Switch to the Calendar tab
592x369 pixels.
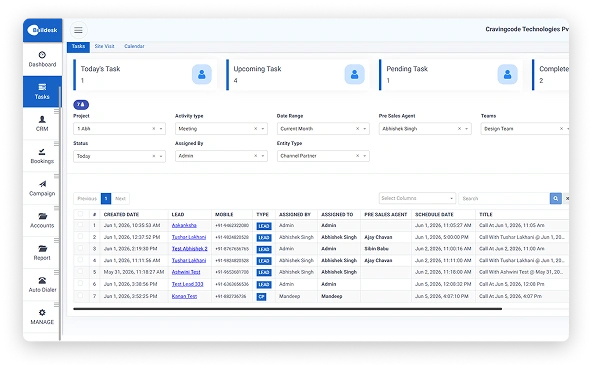point(134,46)
